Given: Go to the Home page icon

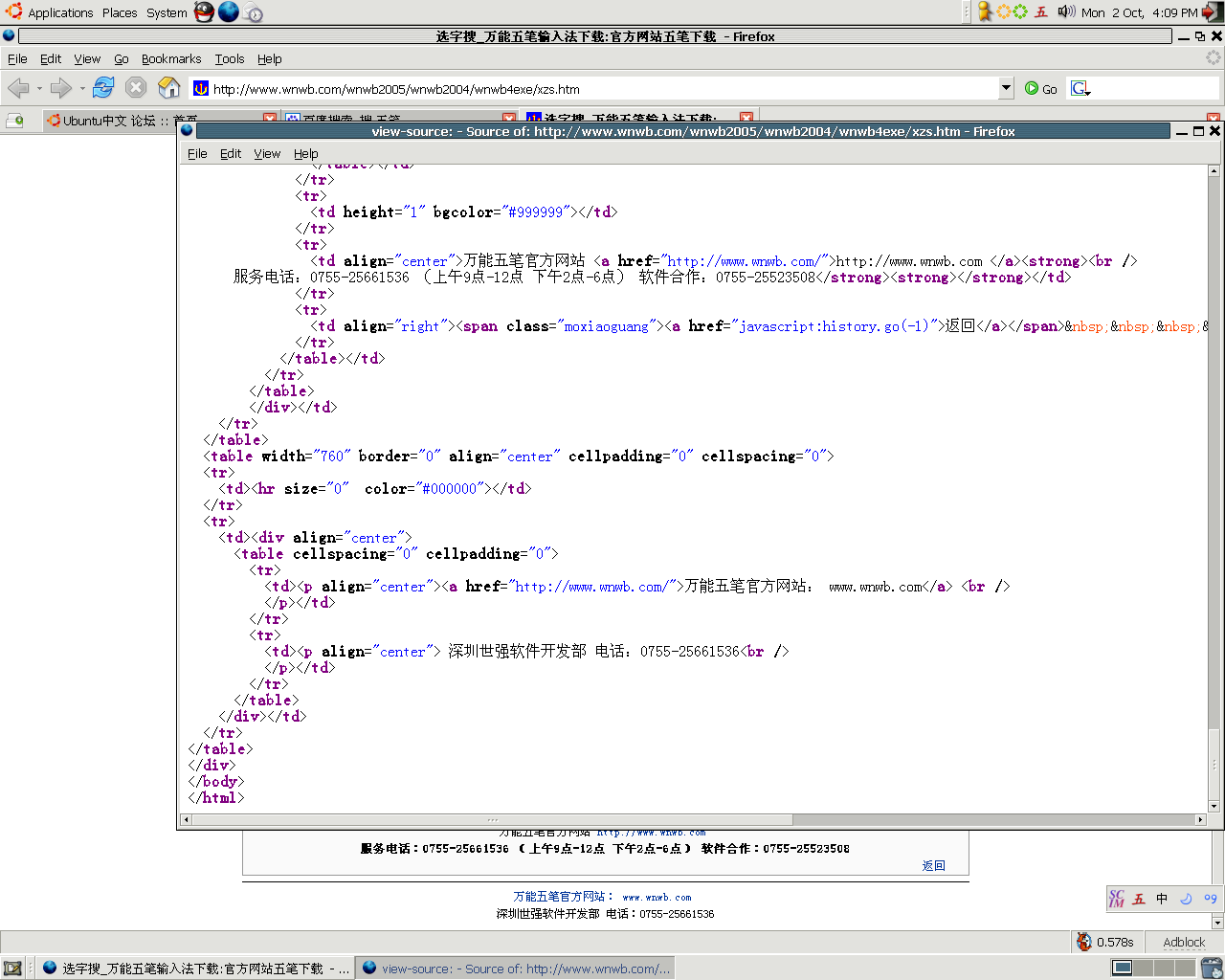Looking at the screenshot, I should point(169,88).
